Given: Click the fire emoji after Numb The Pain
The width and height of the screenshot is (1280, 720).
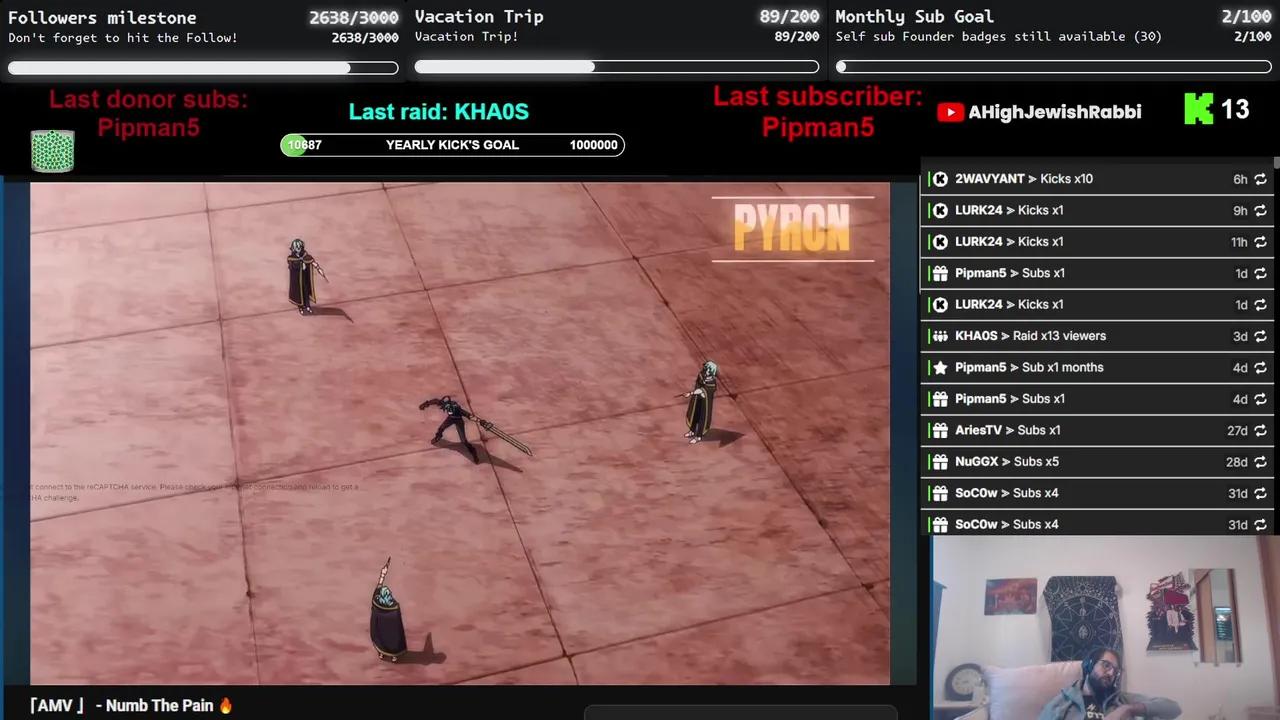Looking at the screenshot, I should 225,705.
